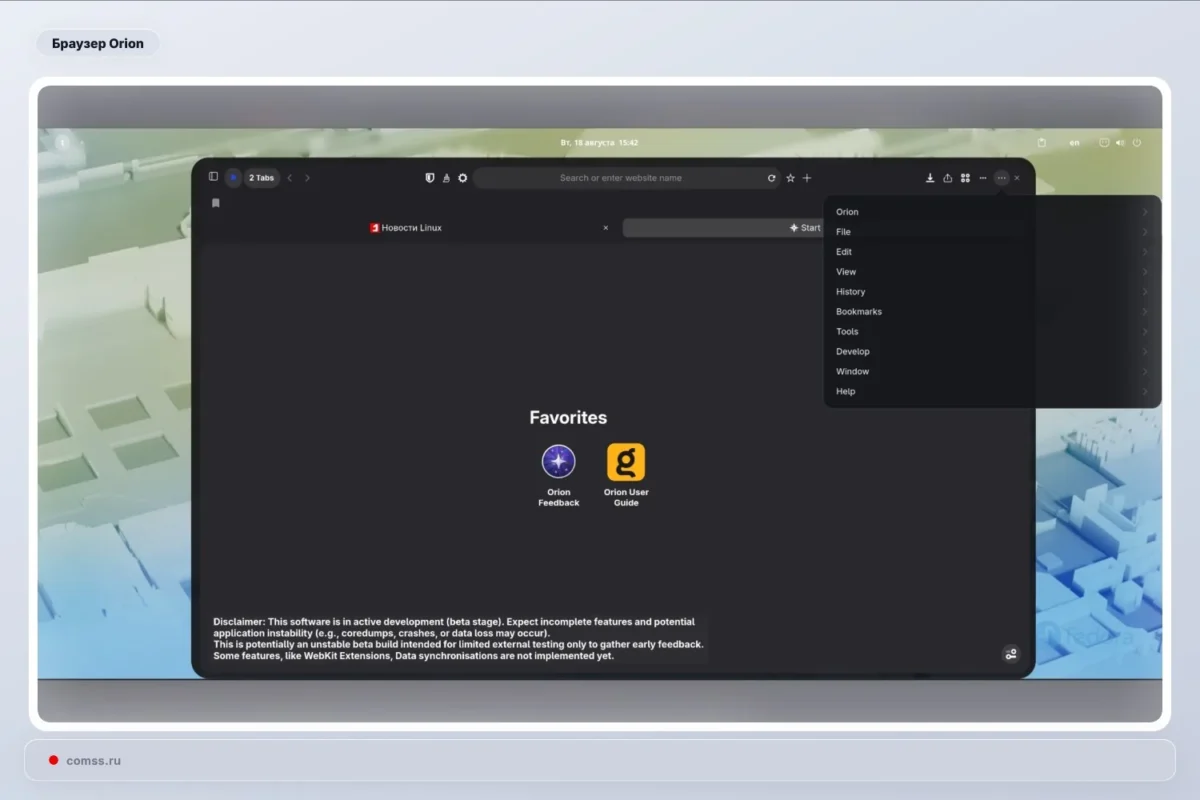Open the 2 Tabs overview button

coord(261,178)
